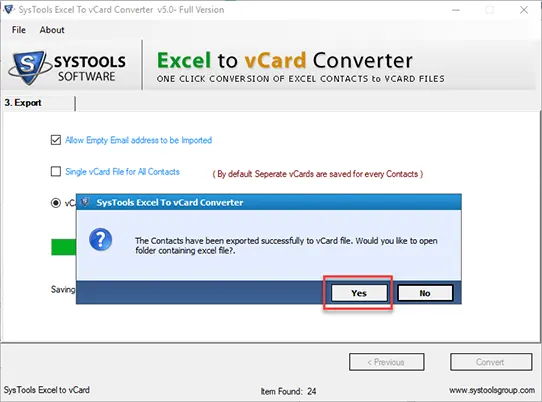The image size is (542, 402).
Task: Click the SysTools shield logo
Action: [29, 67]
